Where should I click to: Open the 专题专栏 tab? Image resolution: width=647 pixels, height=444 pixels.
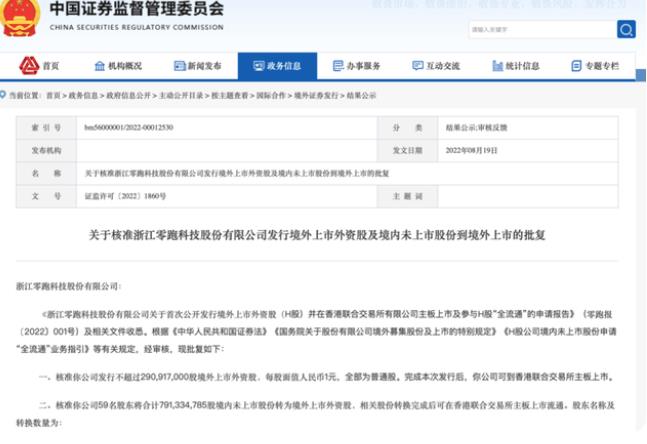pos(595,66)
